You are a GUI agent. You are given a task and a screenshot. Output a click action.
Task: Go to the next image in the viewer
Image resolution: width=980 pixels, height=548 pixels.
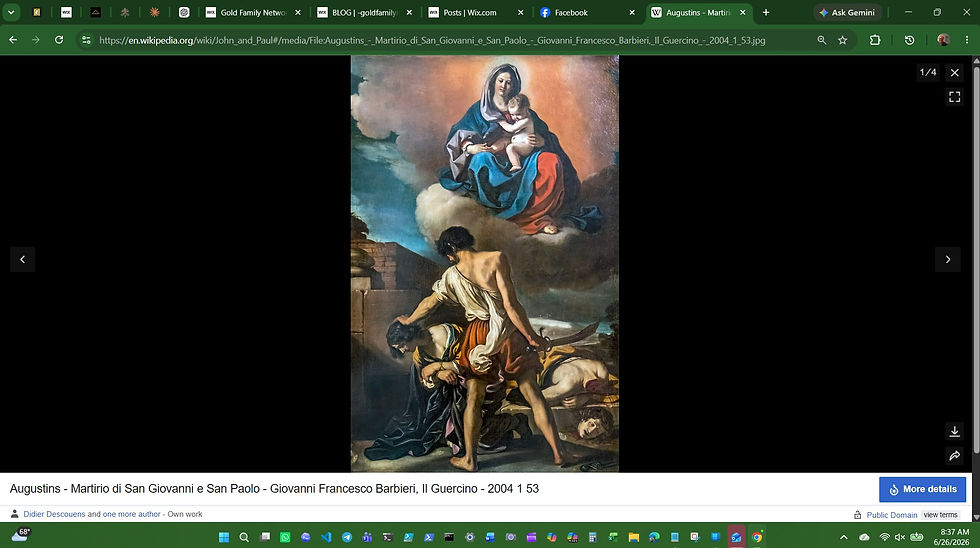coord(948,259)
